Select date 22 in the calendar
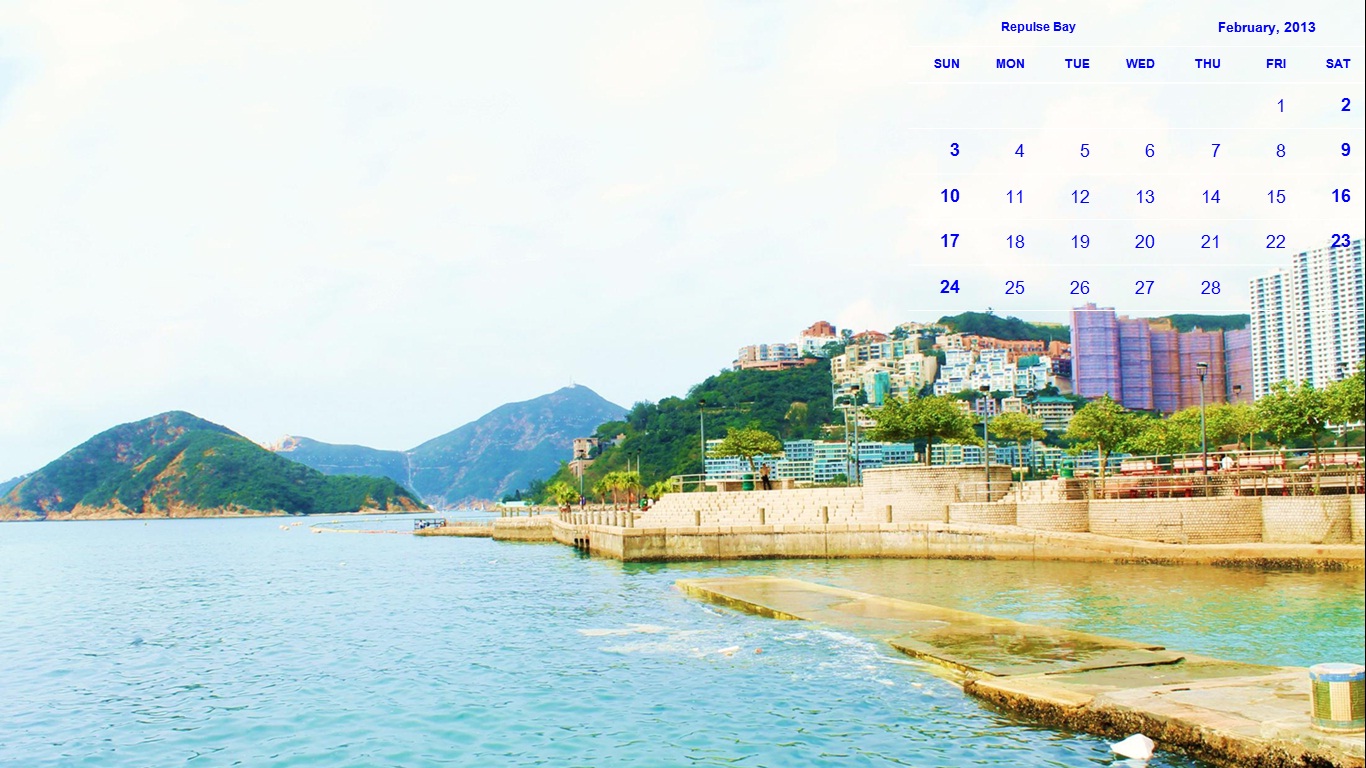Screen dimensions: 1366x768 pos(1276,242)
